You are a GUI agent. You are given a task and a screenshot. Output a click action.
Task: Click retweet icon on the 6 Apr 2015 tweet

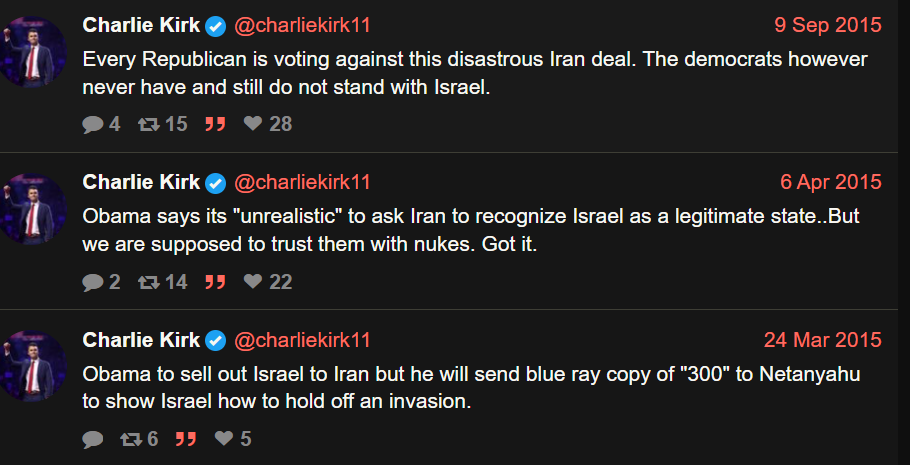tap(149, 282)
